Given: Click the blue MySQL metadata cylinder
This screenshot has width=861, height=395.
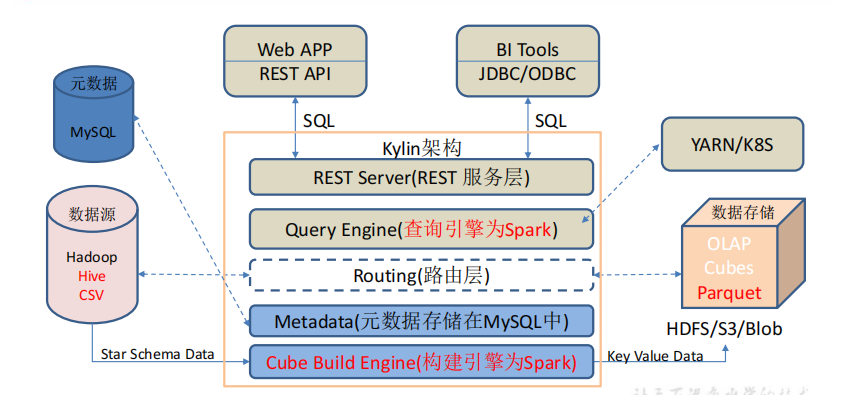Looking at the screenshot, I should click(x=94, y=114).
